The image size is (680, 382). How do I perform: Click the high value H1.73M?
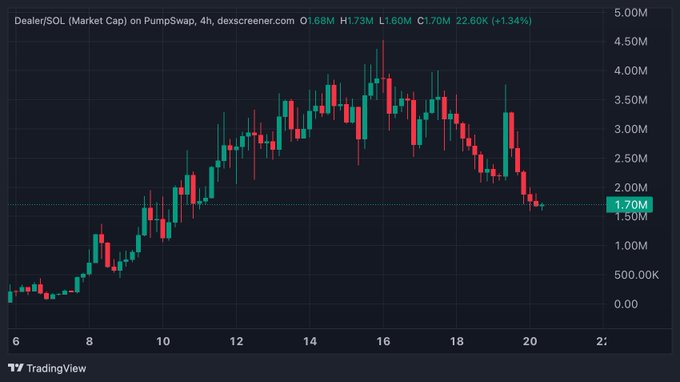pyautogui.click(x=356, y=21)
